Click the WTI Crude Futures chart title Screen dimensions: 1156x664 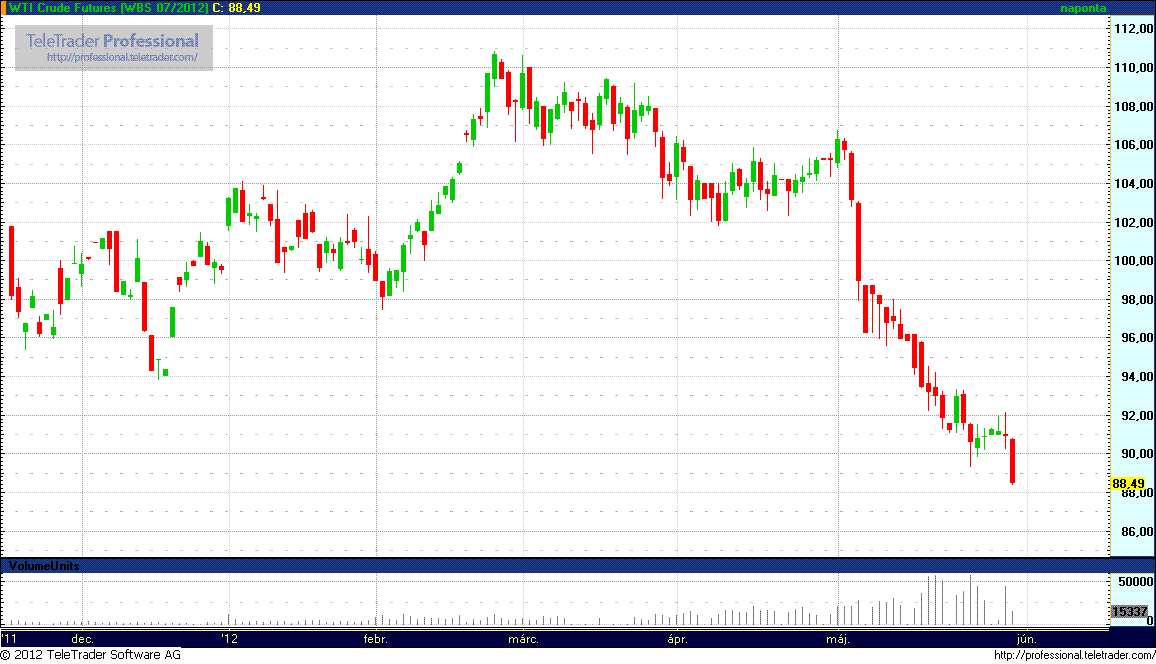tap(108, 8)
